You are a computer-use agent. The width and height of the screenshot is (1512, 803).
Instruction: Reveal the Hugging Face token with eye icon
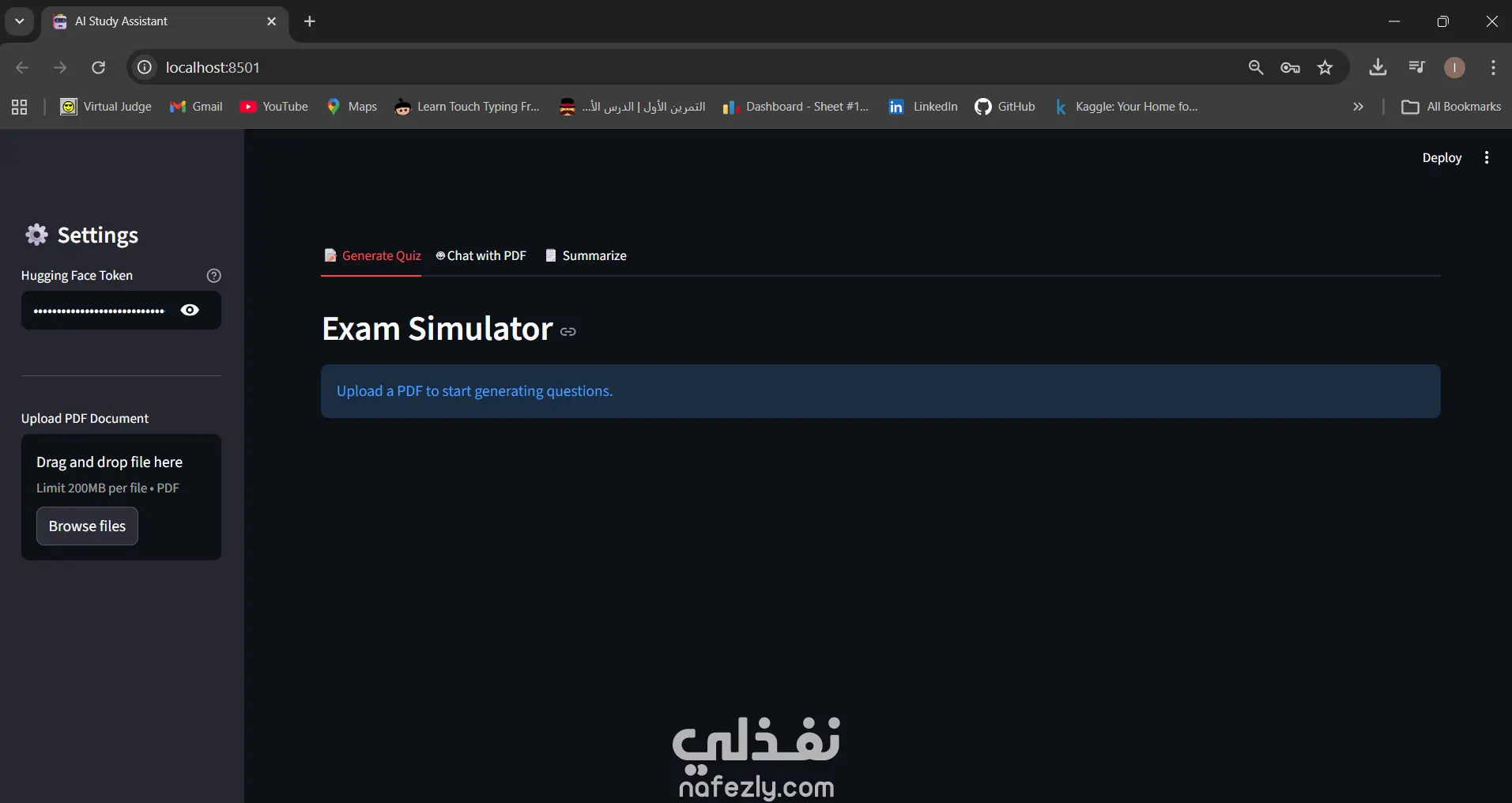point(190,310)
